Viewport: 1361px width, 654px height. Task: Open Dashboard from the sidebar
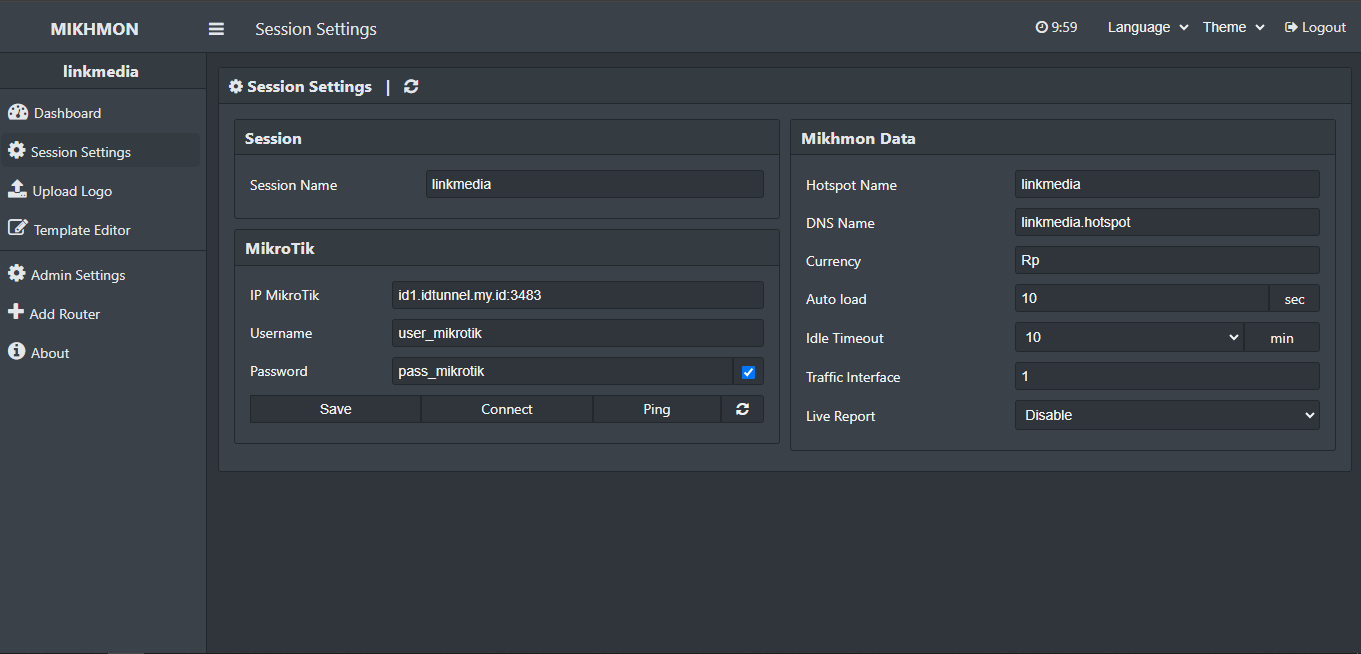(100, 112)
